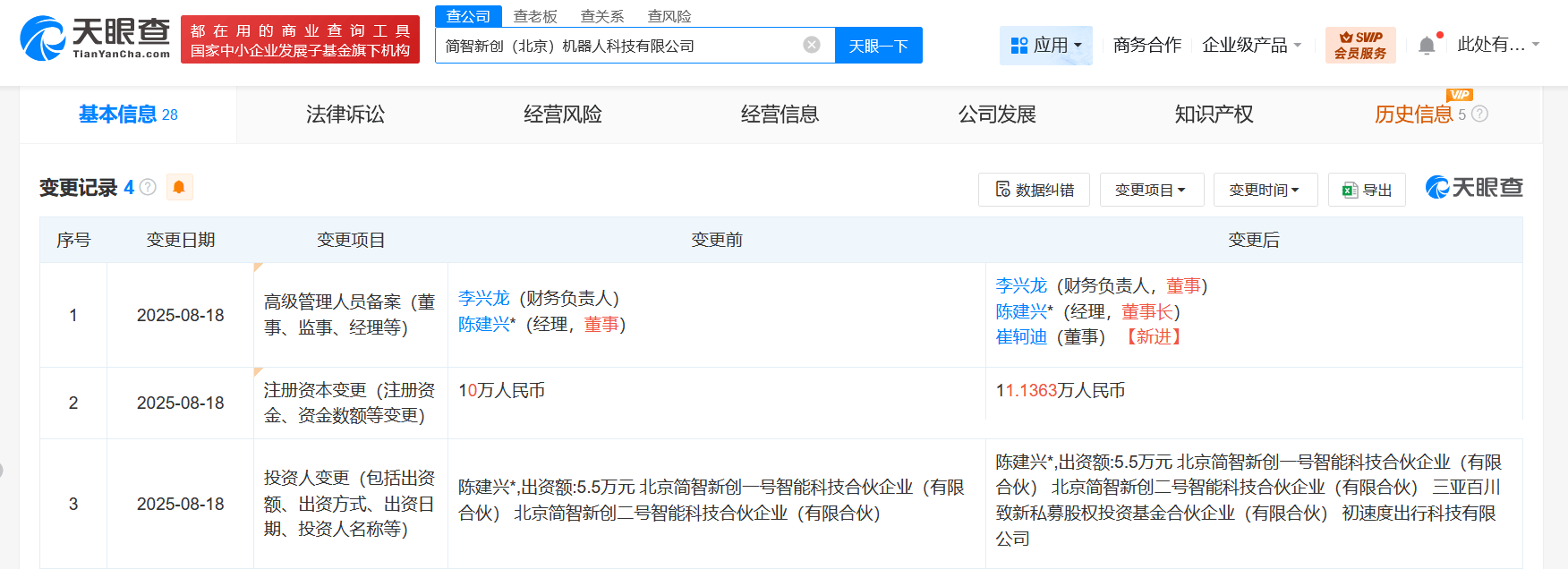Open the 变更时间 filter dropdown
The image size is (1568, 569).
tap(1265, 190)
